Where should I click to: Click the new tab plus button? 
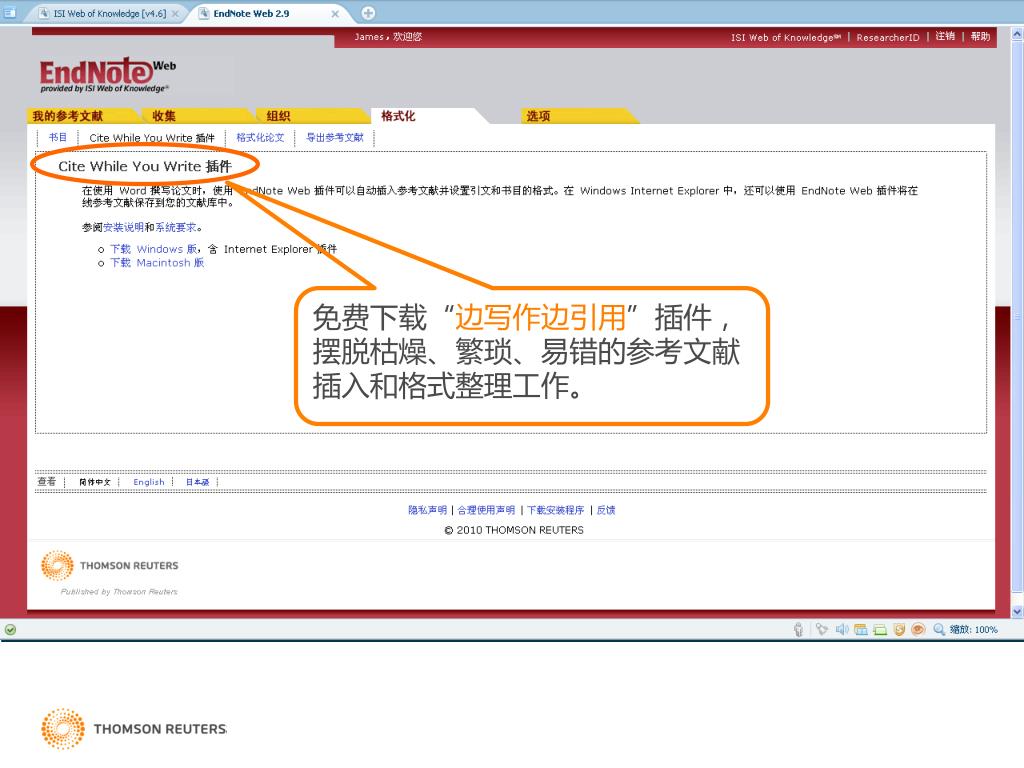click(368, 13)
